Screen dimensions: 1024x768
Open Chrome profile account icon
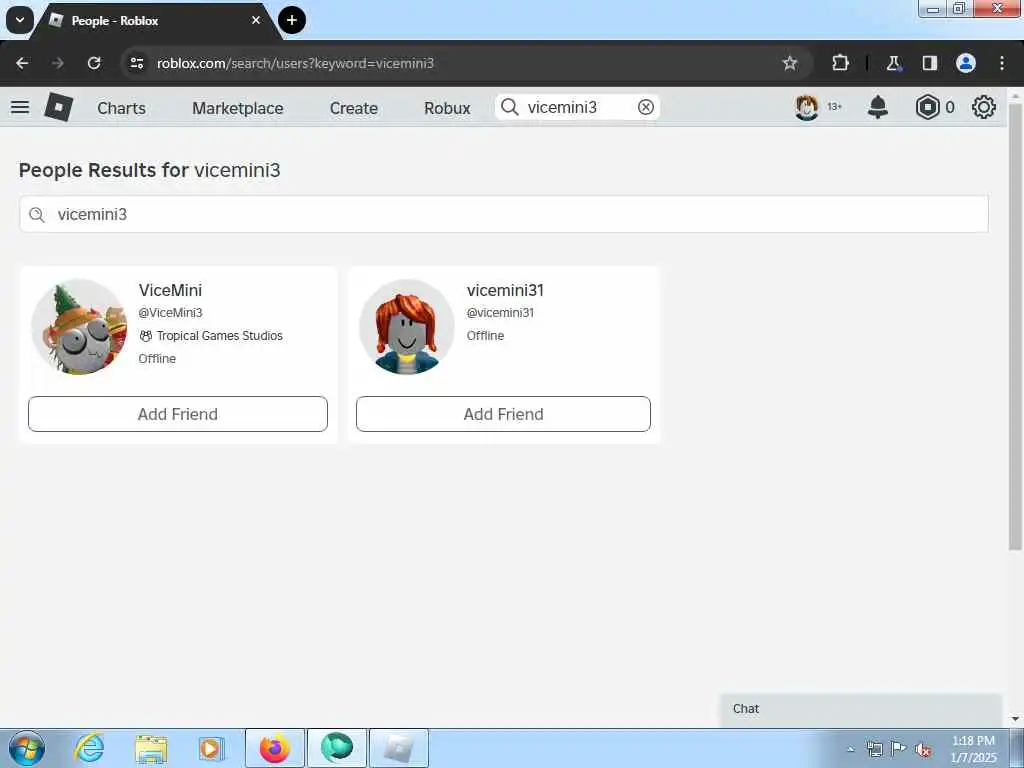[x=966, y=63]
